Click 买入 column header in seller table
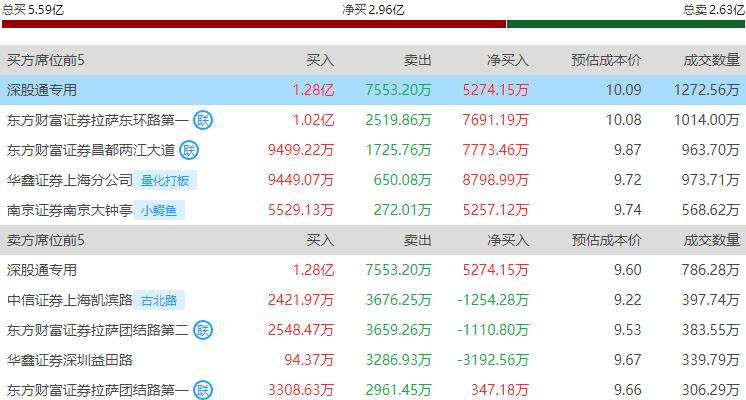 [320, 240]
